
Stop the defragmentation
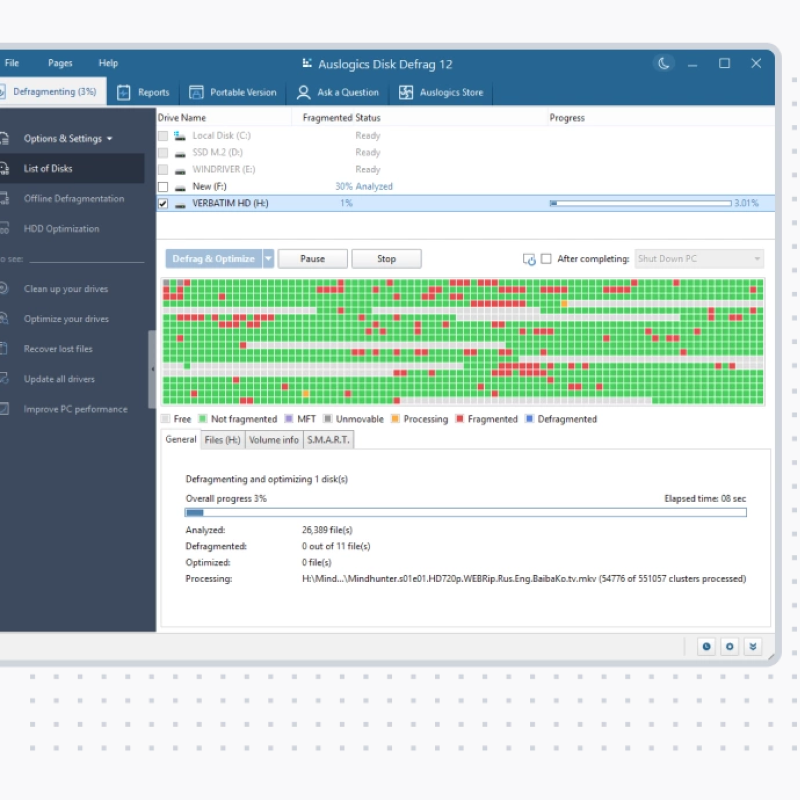(386, 259)
